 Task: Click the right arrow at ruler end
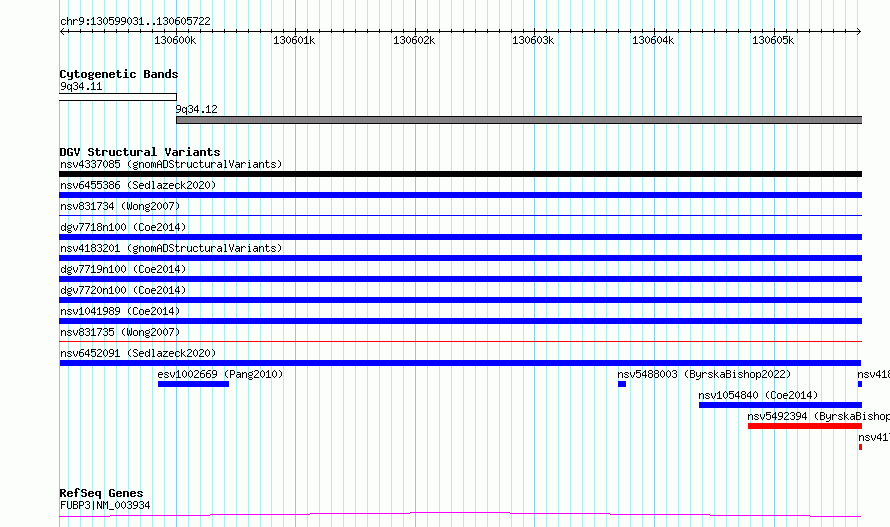859,31
